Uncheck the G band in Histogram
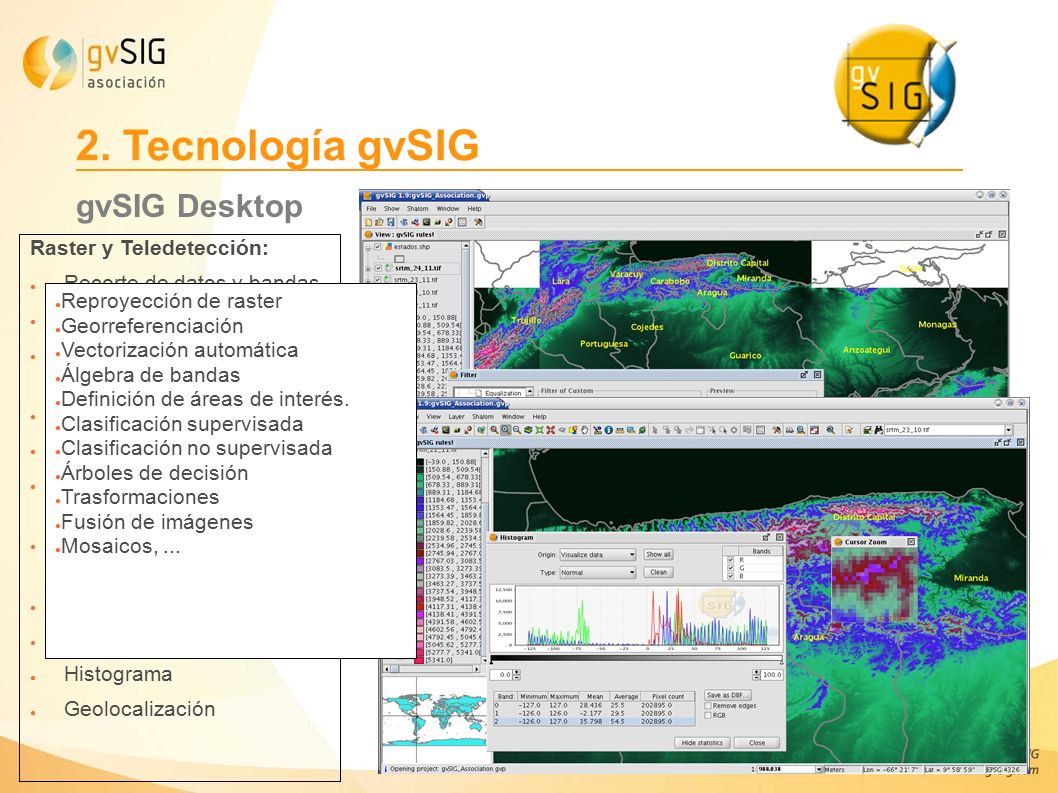 click(x=731, y=568)
